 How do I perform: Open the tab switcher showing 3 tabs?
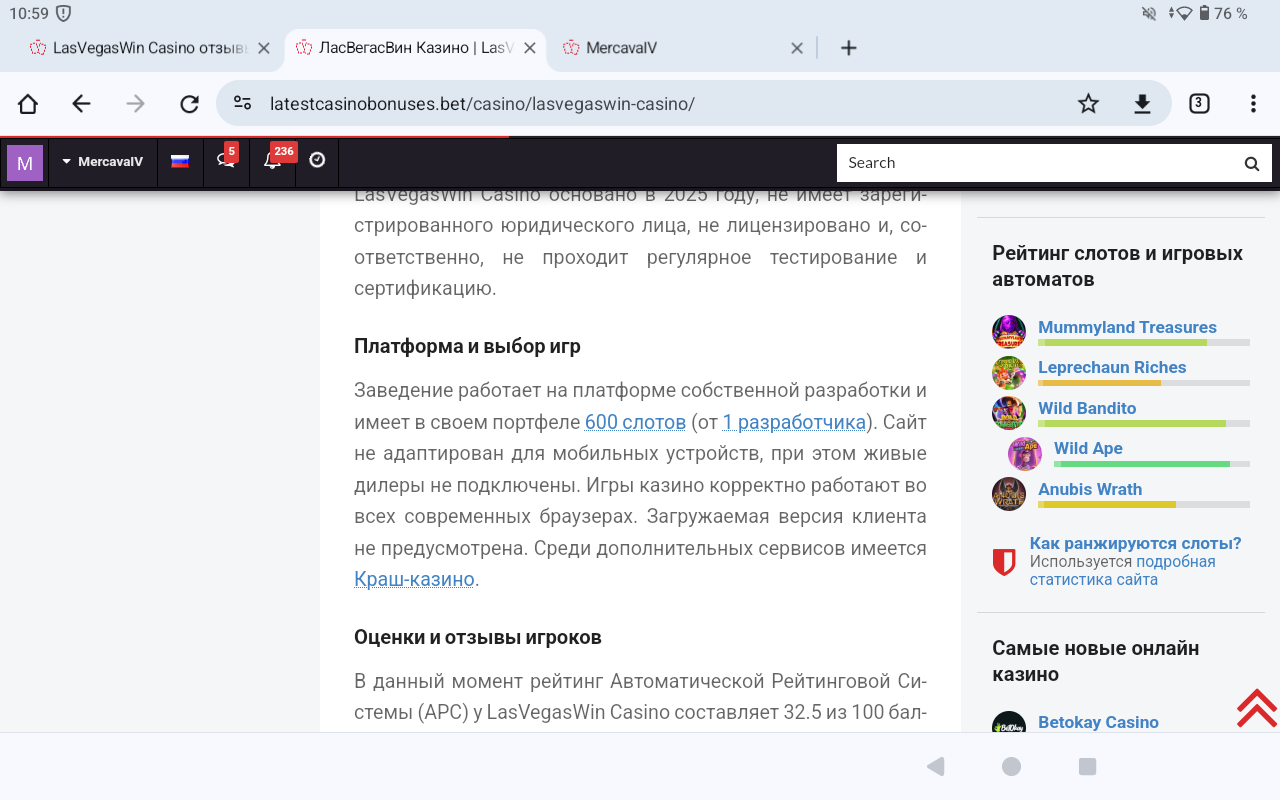(1199, 103)
